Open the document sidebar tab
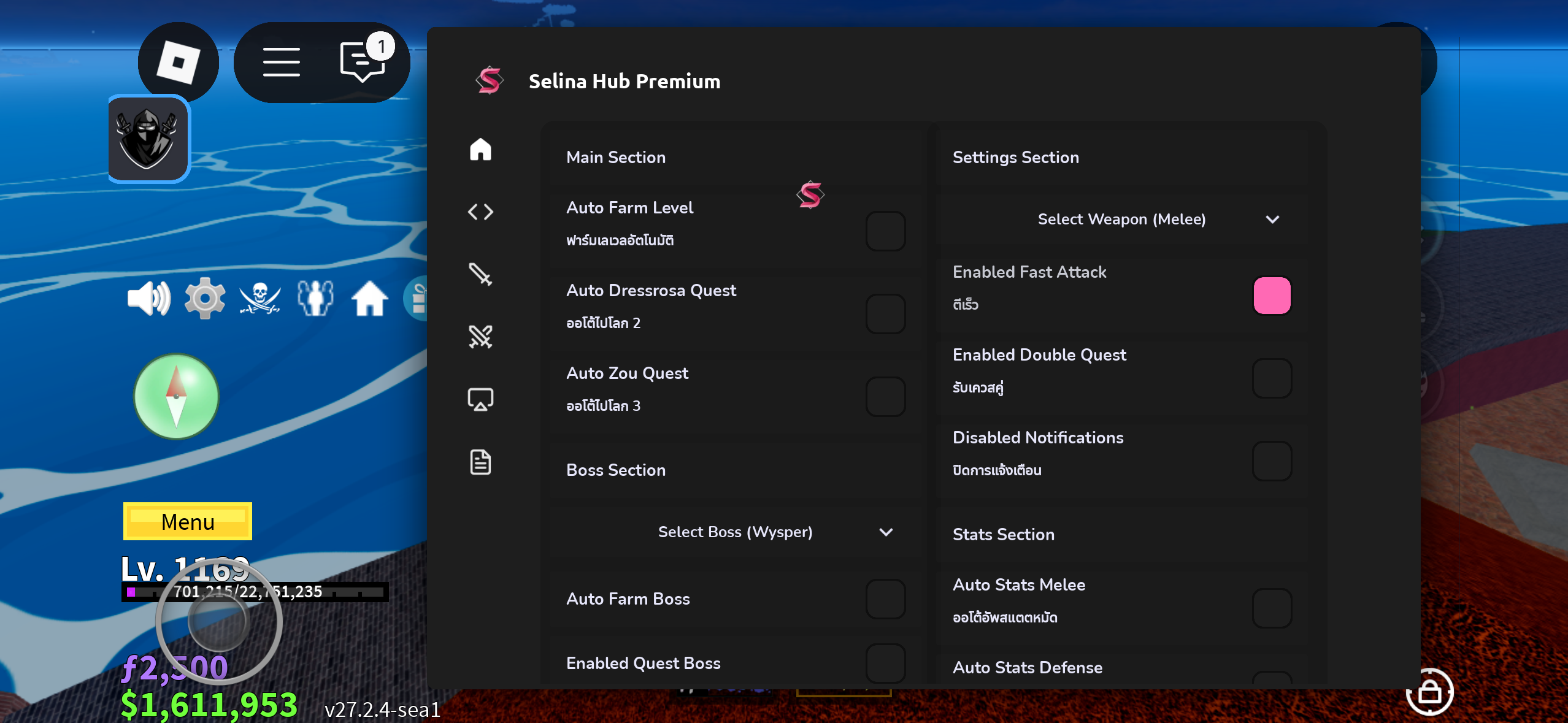 [480, 462]
